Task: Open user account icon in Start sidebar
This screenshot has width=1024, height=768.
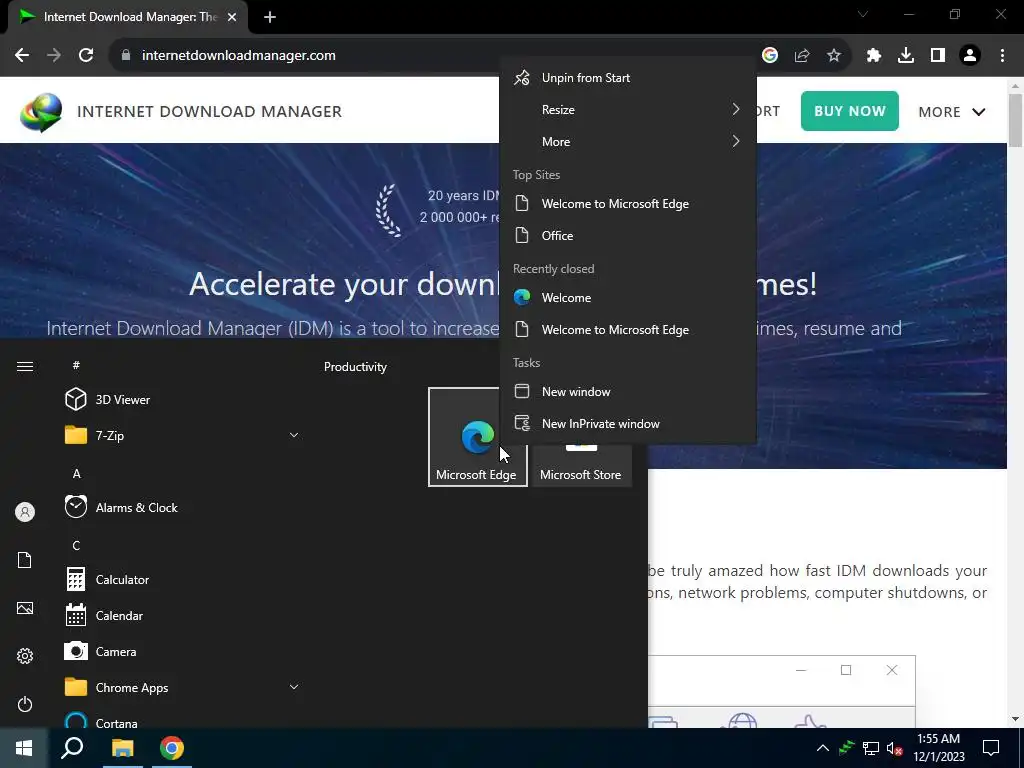Action: pos(25,513)
